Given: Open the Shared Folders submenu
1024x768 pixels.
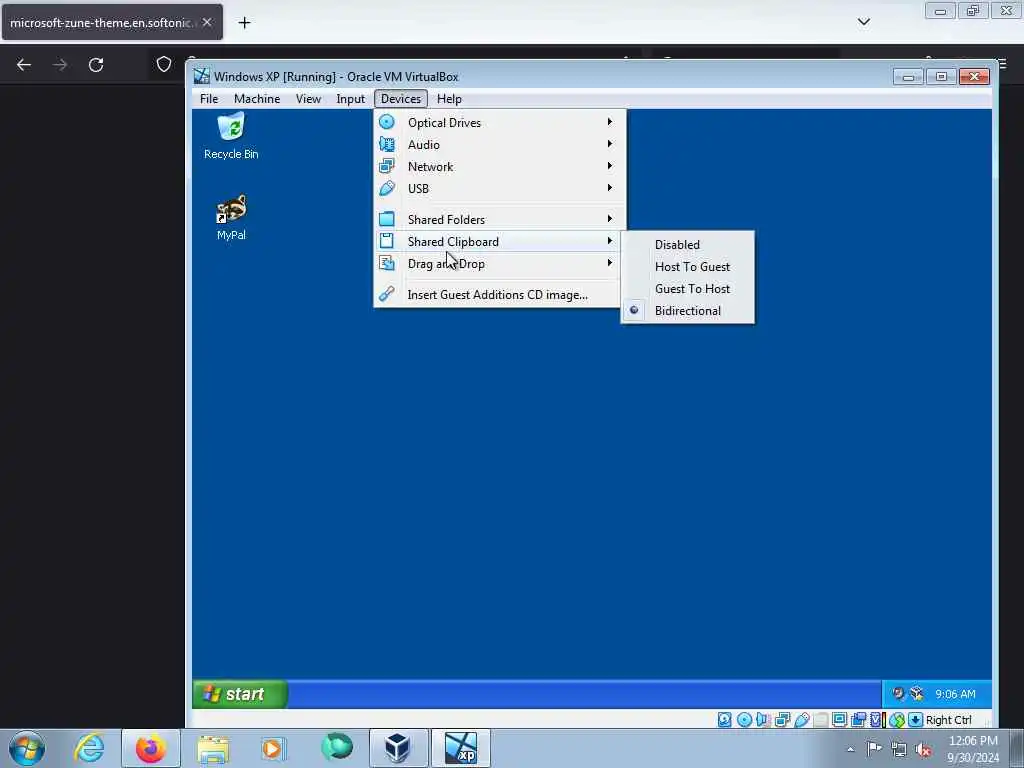Looking at the screenshot, I should click(499, 219).
